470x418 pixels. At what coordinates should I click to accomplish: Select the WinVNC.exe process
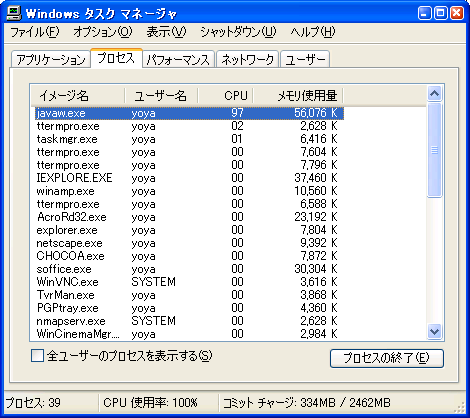[x=189, y=282]
